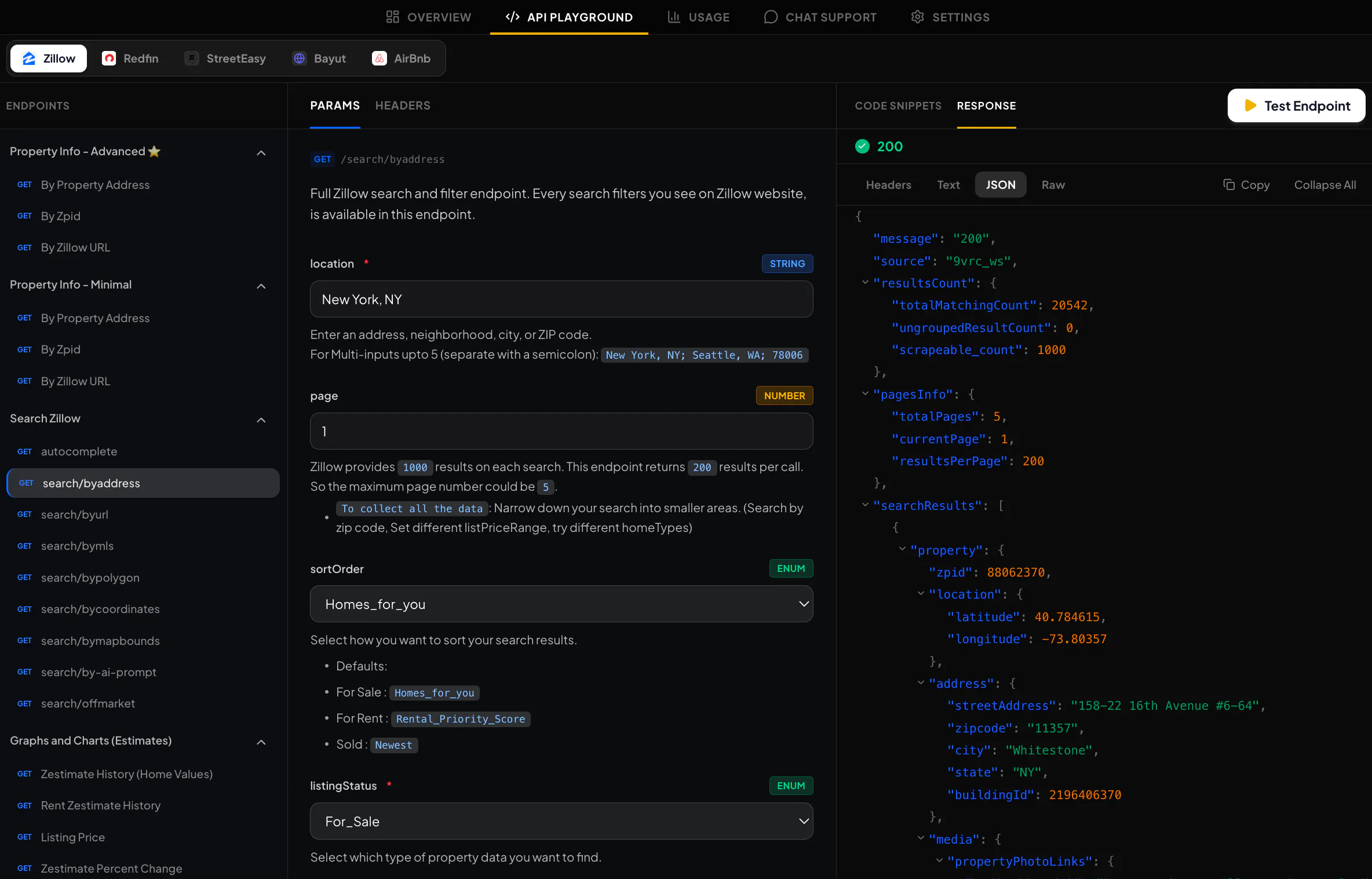Collapse the property JSON node
Screen dimensions: 1372x879
pos(902,549)
